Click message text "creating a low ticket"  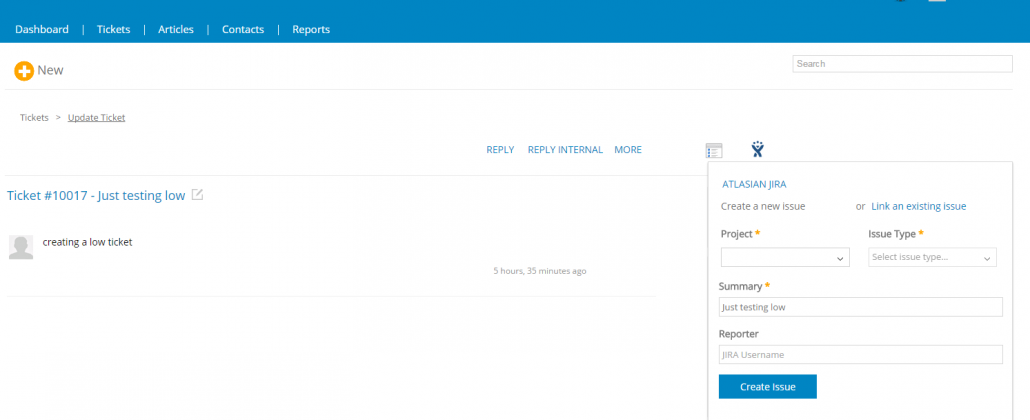[87, 242]
